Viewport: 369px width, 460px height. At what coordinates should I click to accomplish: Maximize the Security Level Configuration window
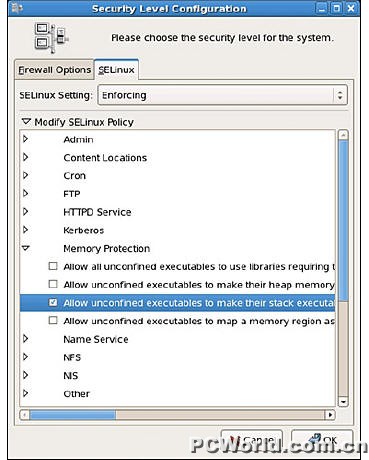(x=336, y=8)
